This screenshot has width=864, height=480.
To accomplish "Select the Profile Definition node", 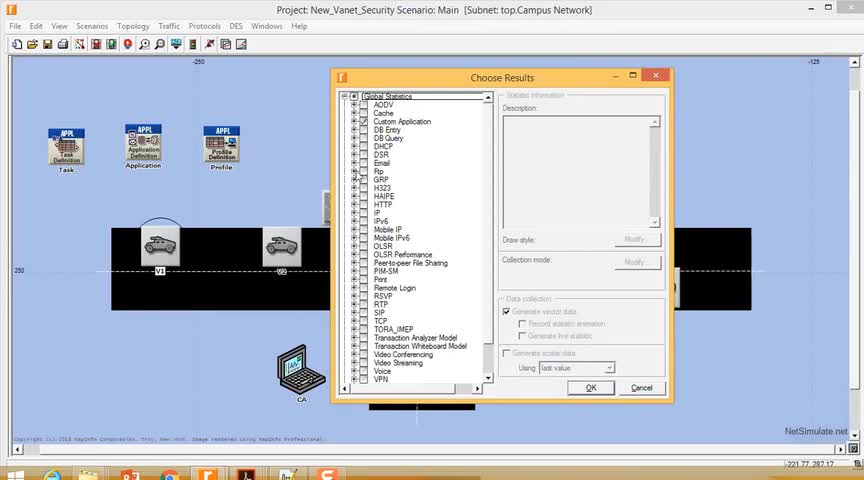I will [222, 144].
